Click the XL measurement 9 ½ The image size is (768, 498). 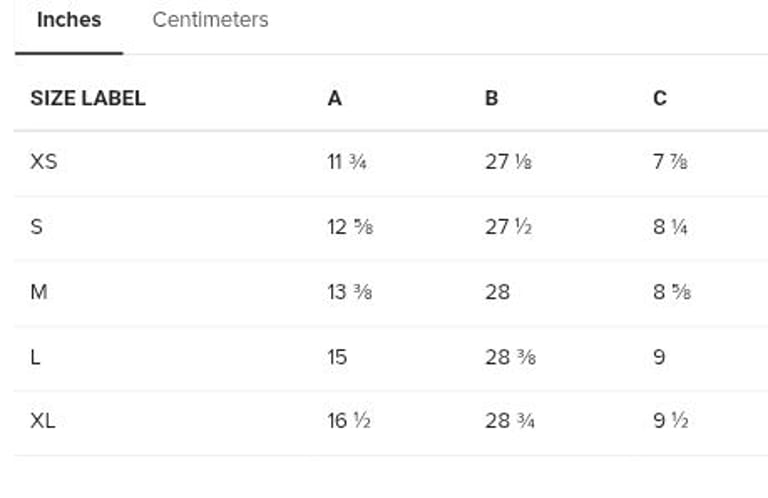pos(670,421)
